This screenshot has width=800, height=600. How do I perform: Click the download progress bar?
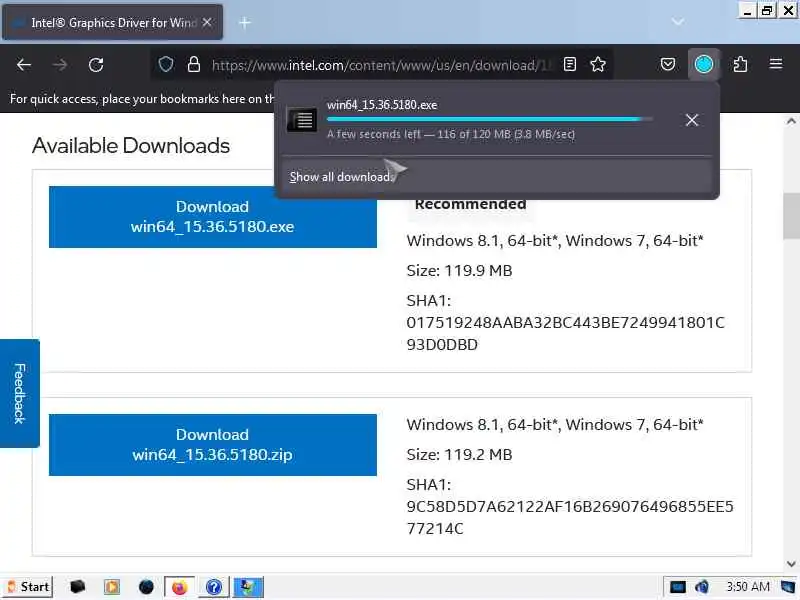tap(490, 119)
